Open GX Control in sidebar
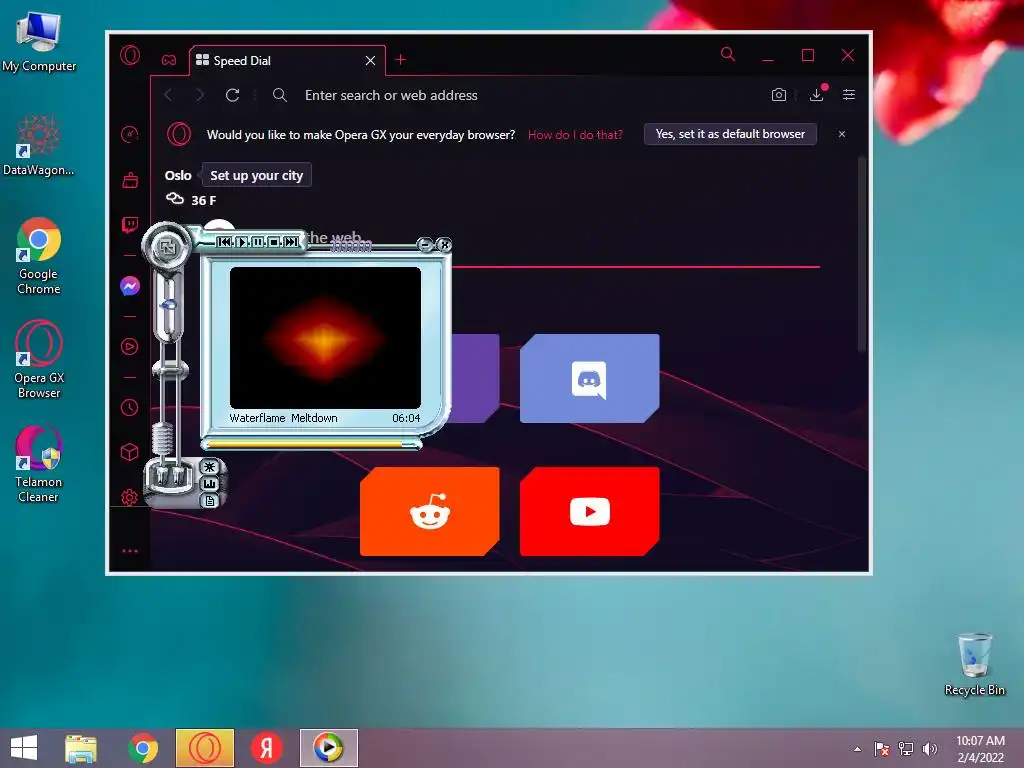The image size is (1024, 768). [x=130, y=135]
